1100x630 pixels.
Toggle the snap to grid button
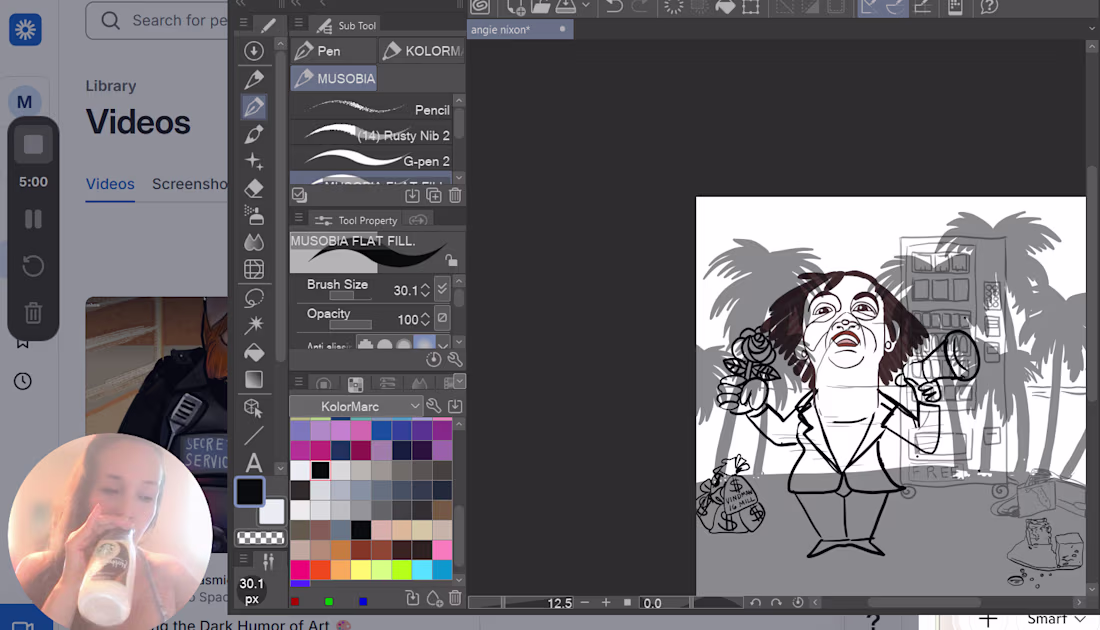923,7
